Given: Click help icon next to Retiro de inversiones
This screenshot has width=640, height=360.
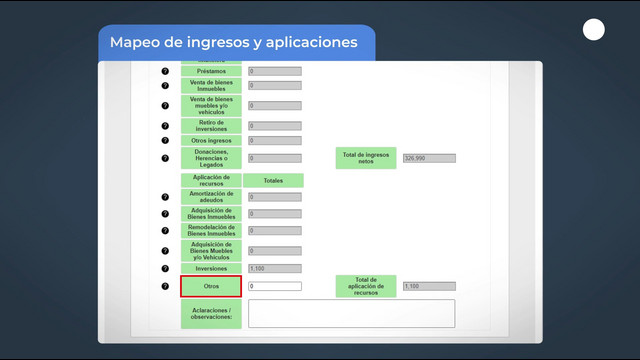Looking at the screenshot, I should point(165,126).
